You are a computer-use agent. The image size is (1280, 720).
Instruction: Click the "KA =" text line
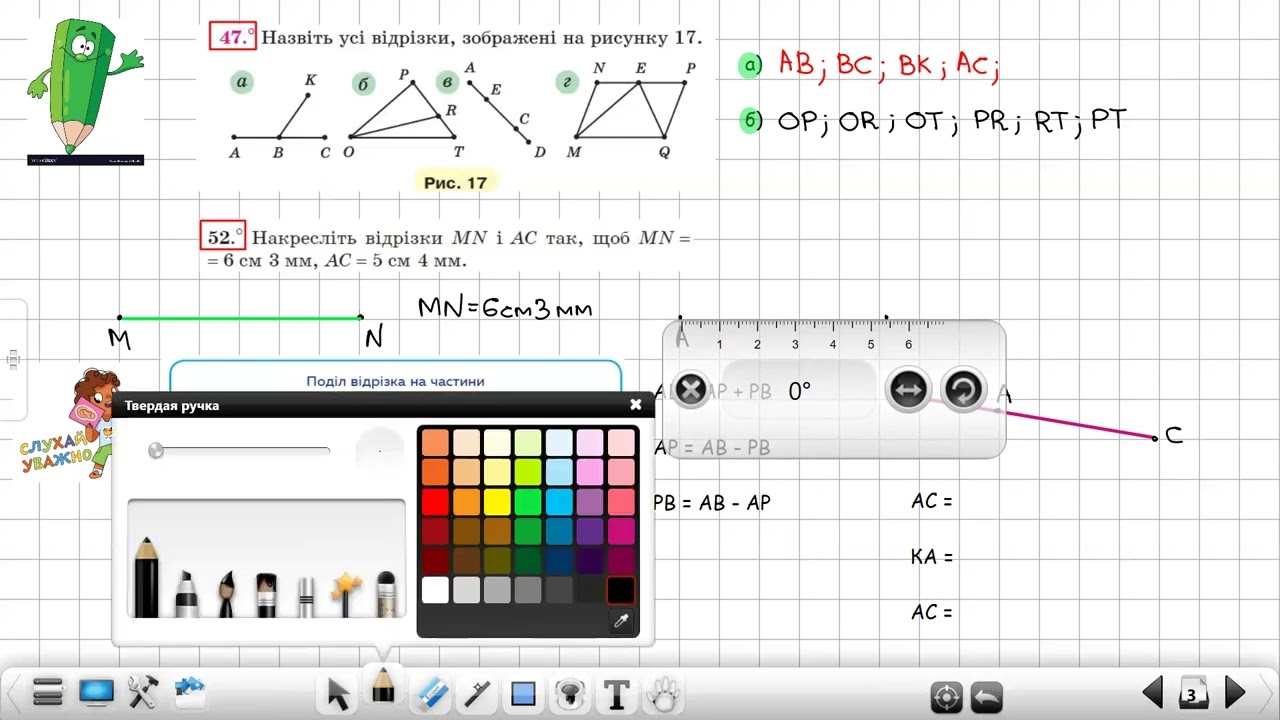(x=932, y=557)
